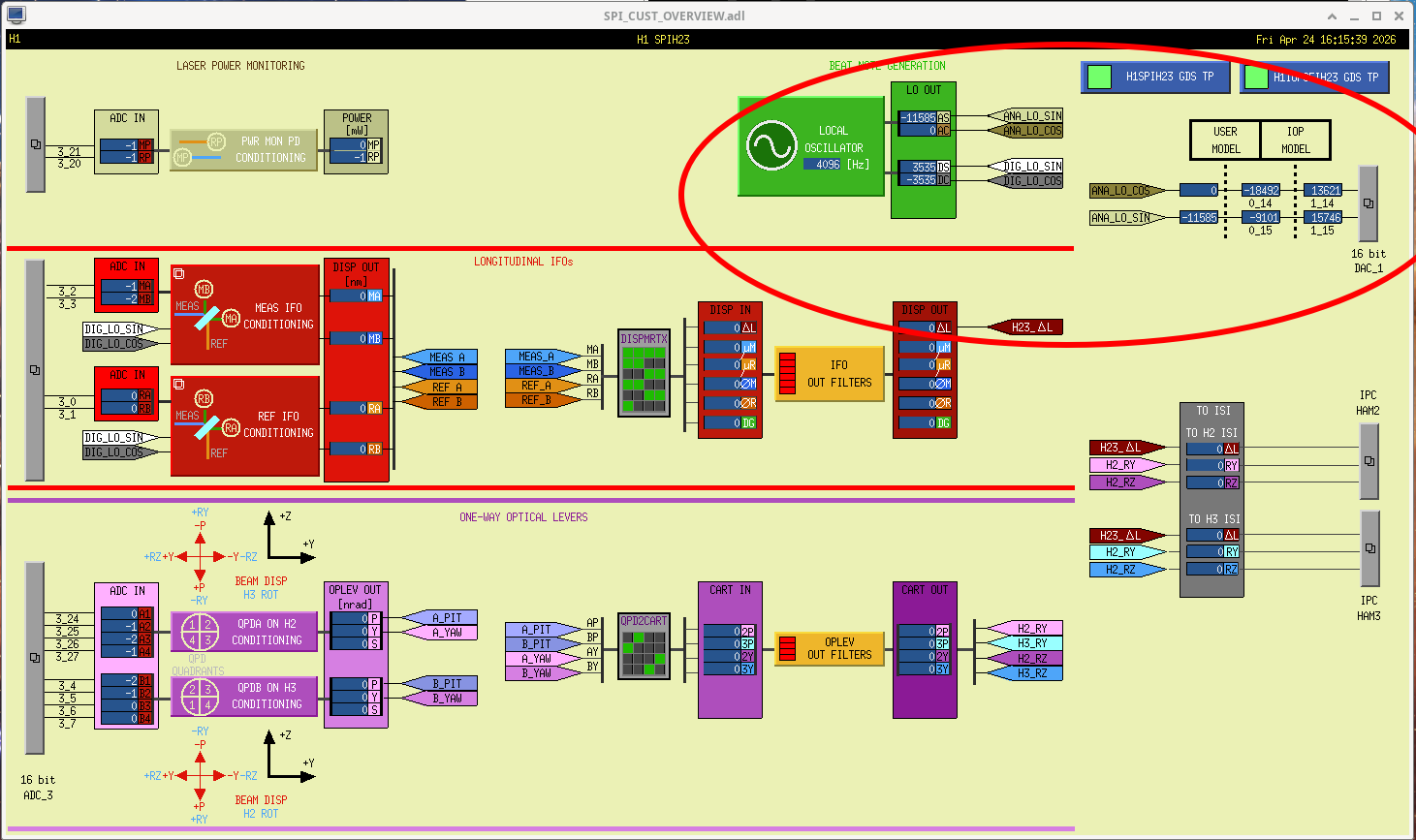Open the IPC HAM3 connector icon
This screenshot has height=840, width=1416.
[x=1369, y=548]
